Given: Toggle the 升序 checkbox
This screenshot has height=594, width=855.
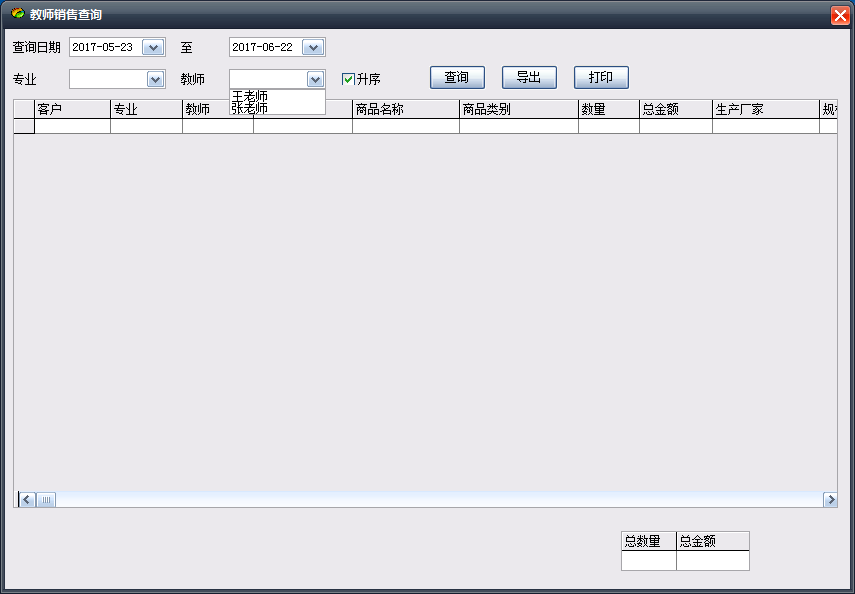Looking at the screenshot, I should (x=348, y=80).
